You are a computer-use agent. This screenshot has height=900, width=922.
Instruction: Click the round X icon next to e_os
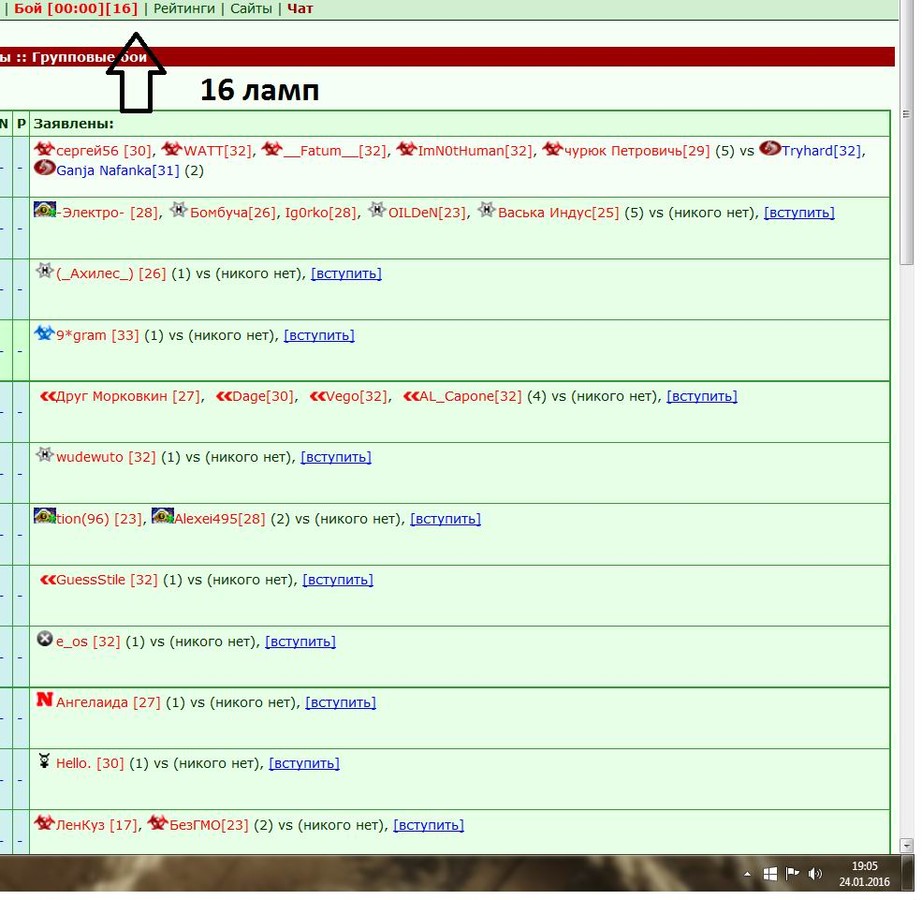(45, 639)
